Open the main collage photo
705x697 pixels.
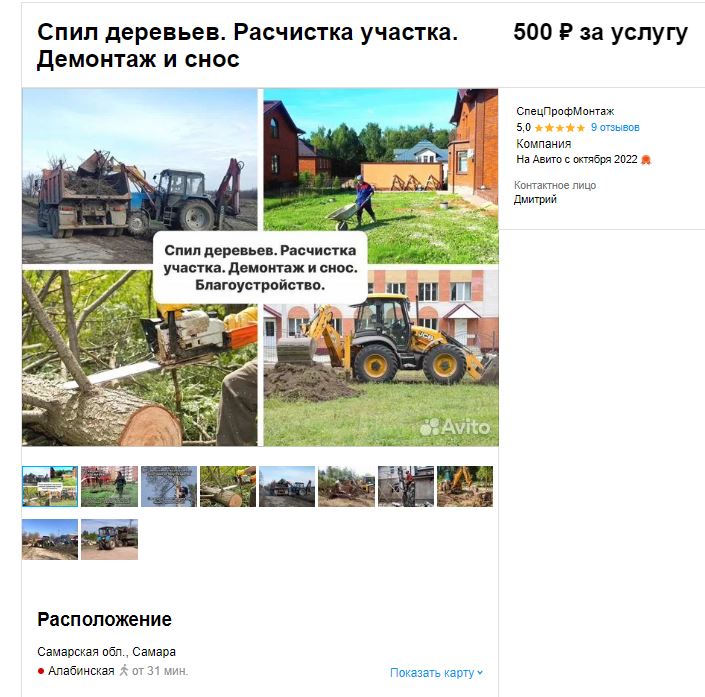coord(260,267)
